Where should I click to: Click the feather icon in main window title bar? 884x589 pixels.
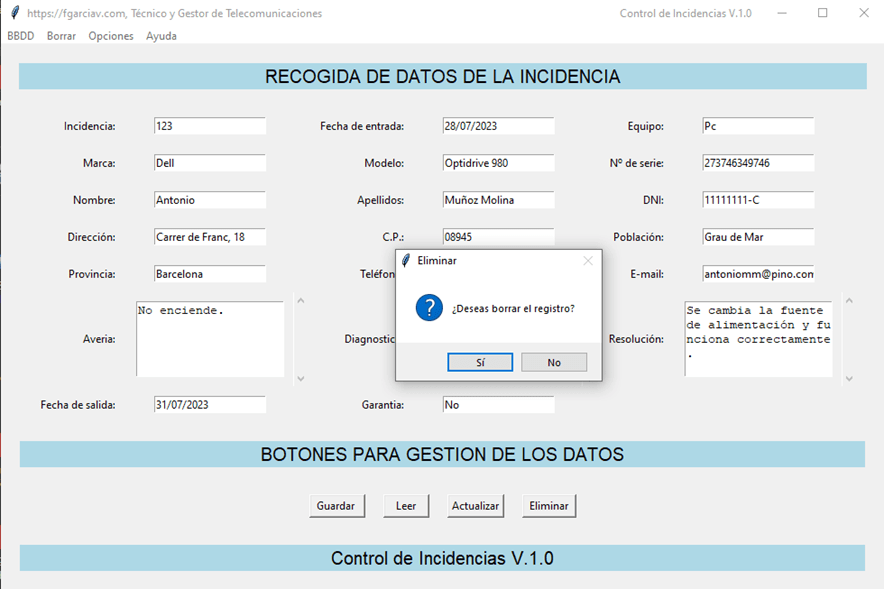tap(13, 13)
